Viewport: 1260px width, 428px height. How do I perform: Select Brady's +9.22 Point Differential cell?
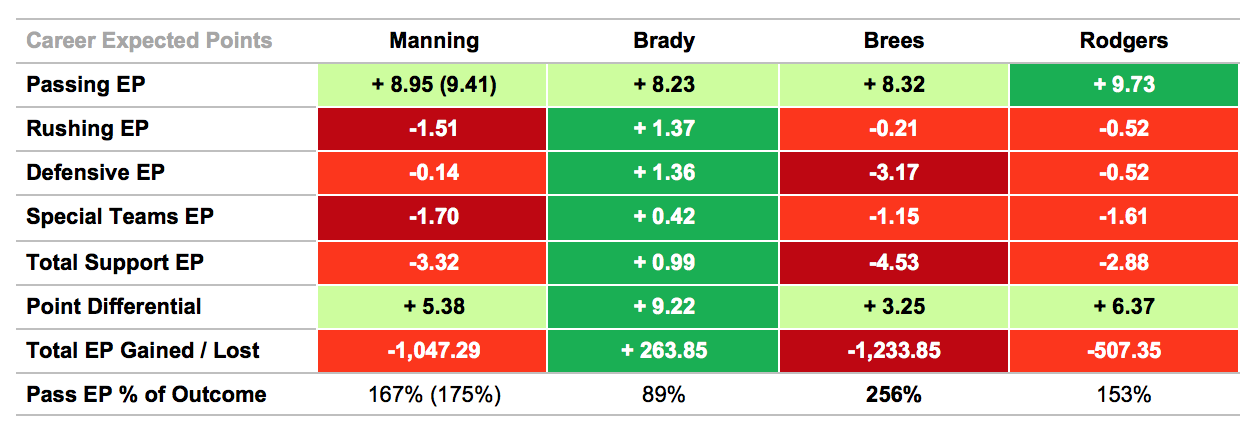tap(663, 306)
